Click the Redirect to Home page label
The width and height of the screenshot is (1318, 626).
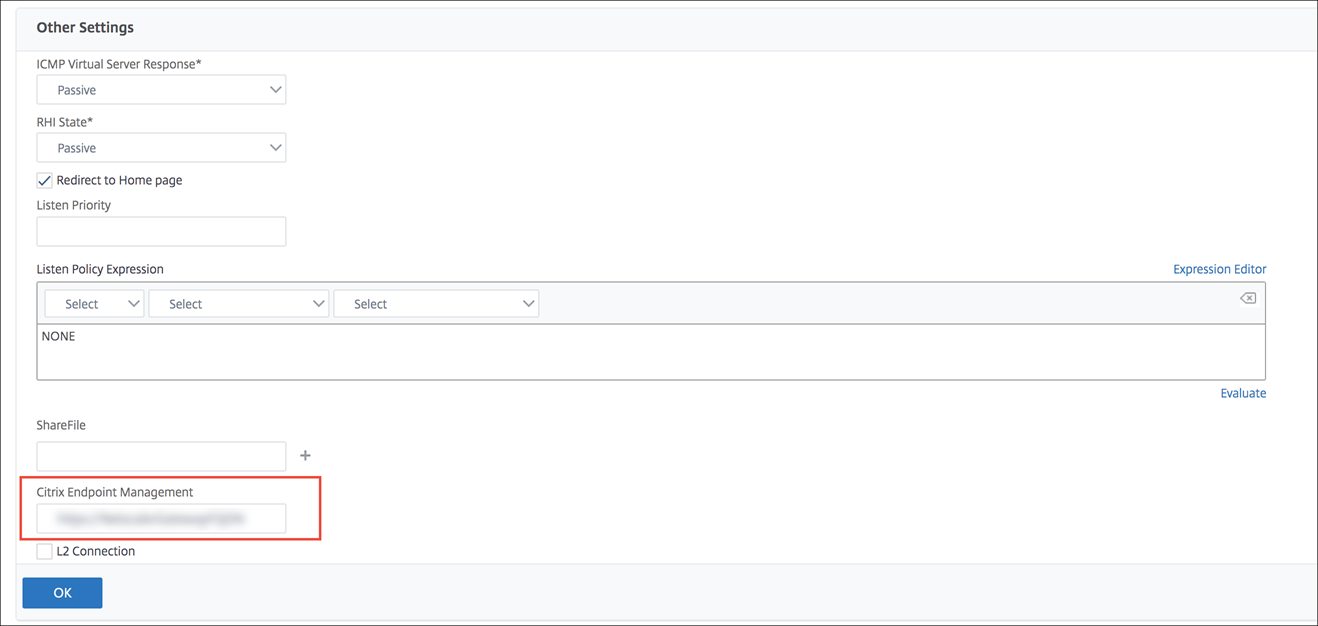119,181
